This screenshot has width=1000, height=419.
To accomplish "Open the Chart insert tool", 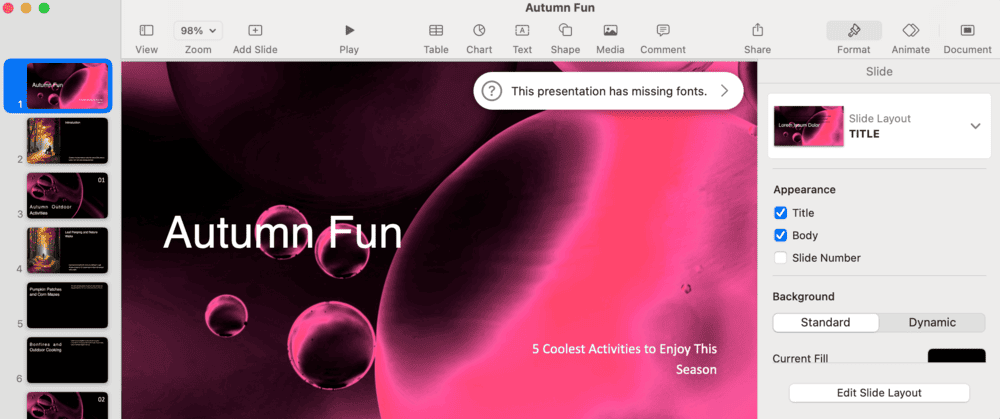I will coord(479,31).
